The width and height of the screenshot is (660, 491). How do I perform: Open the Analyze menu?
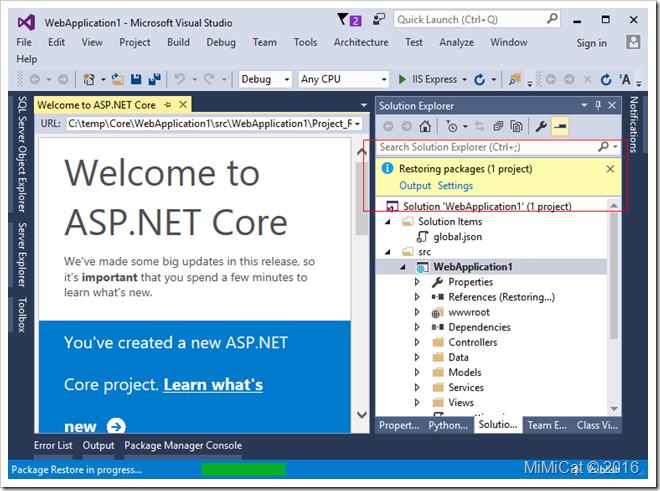click(457, 42)
